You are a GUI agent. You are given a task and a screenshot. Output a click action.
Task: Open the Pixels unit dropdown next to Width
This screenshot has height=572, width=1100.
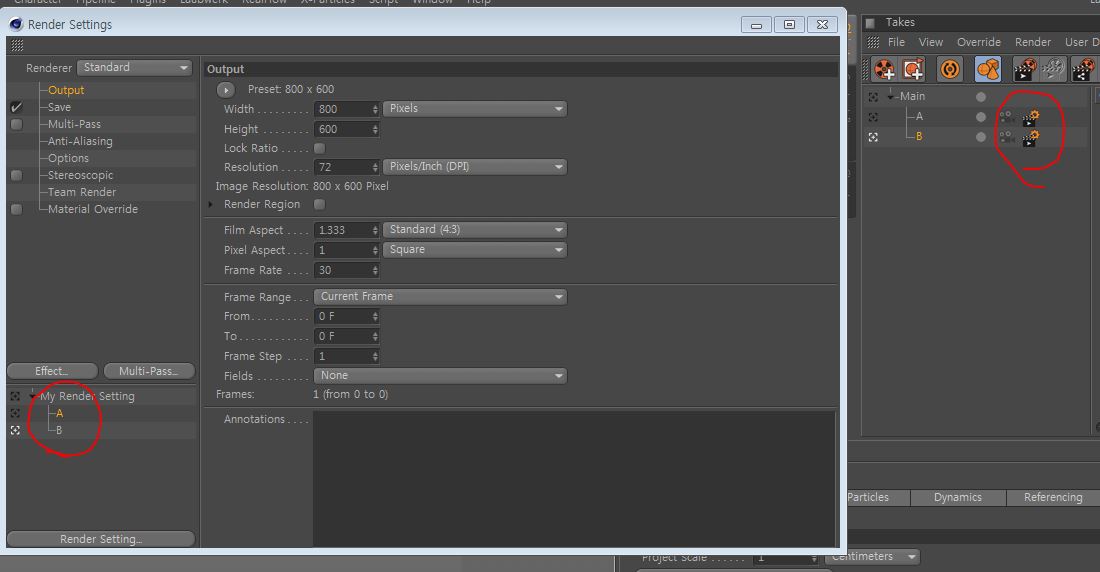click(x=475, y=109)
